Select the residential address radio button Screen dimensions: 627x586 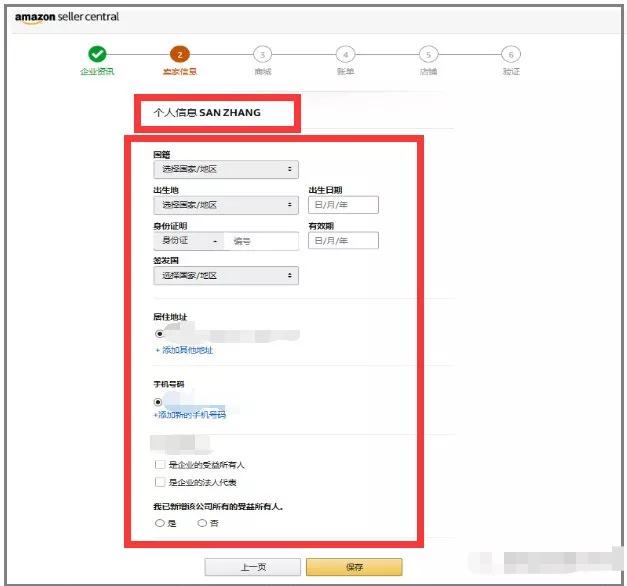[160, 334]
